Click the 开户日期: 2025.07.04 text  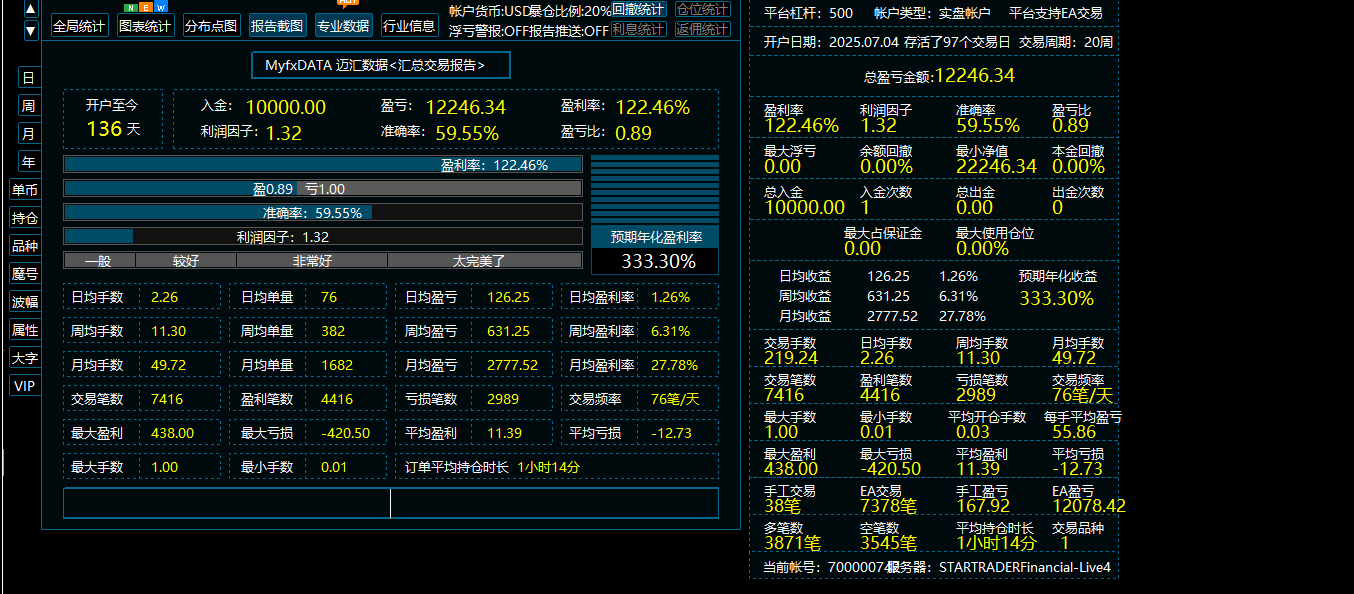coord(830,42)
